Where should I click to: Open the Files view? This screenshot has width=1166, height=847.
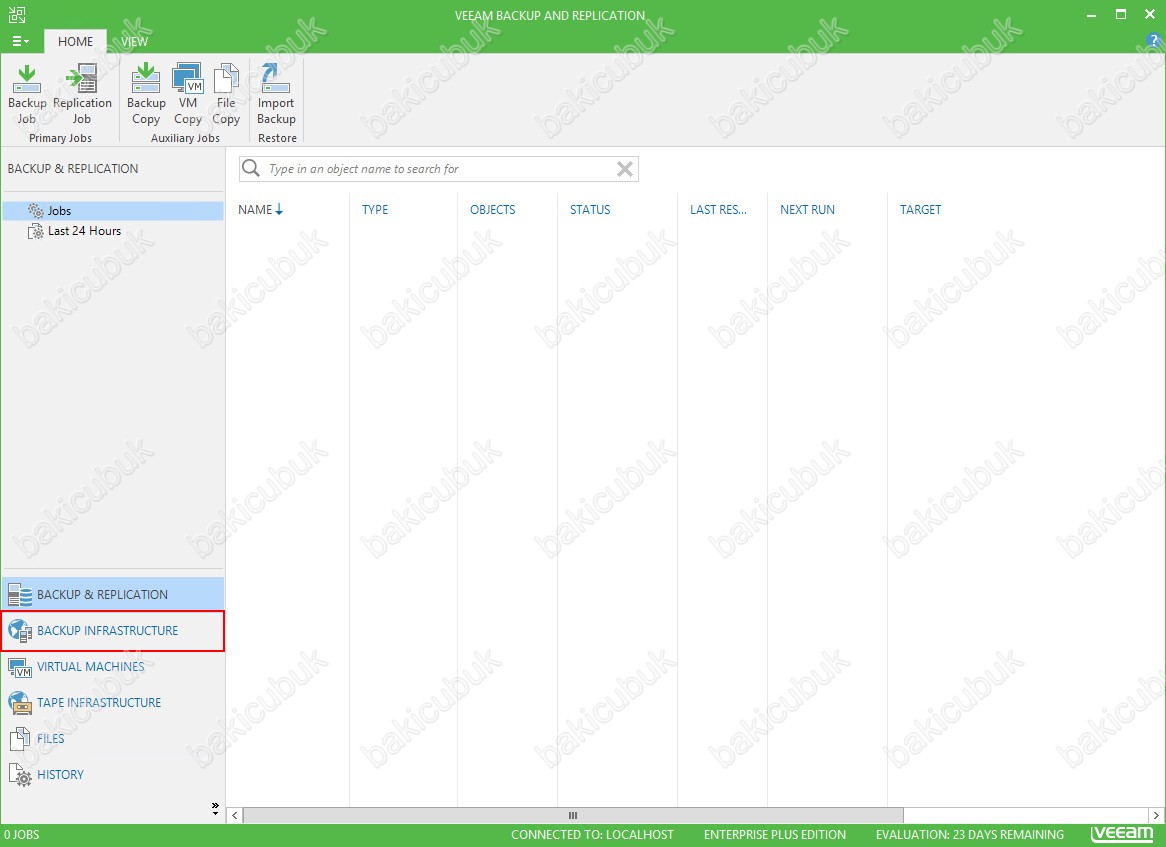point(113,738)
